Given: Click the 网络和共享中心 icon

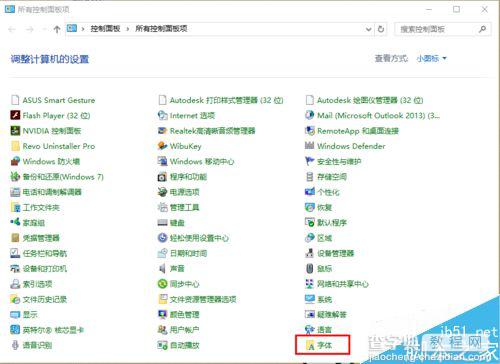Looking at the screenshot, I should 310,284.
